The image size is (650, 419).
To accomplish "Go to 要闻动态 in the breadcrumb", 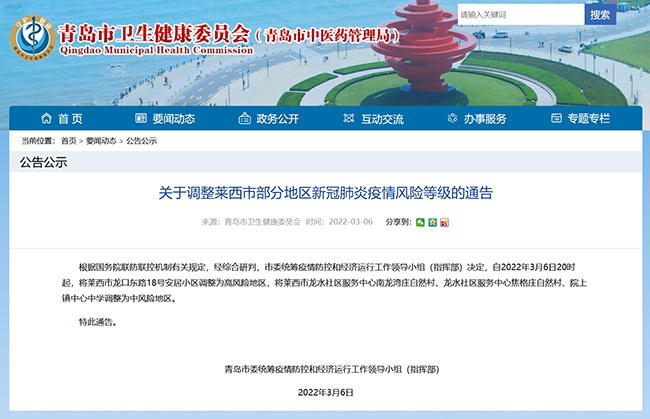I will pyautogui.click(x=101, y=141).
